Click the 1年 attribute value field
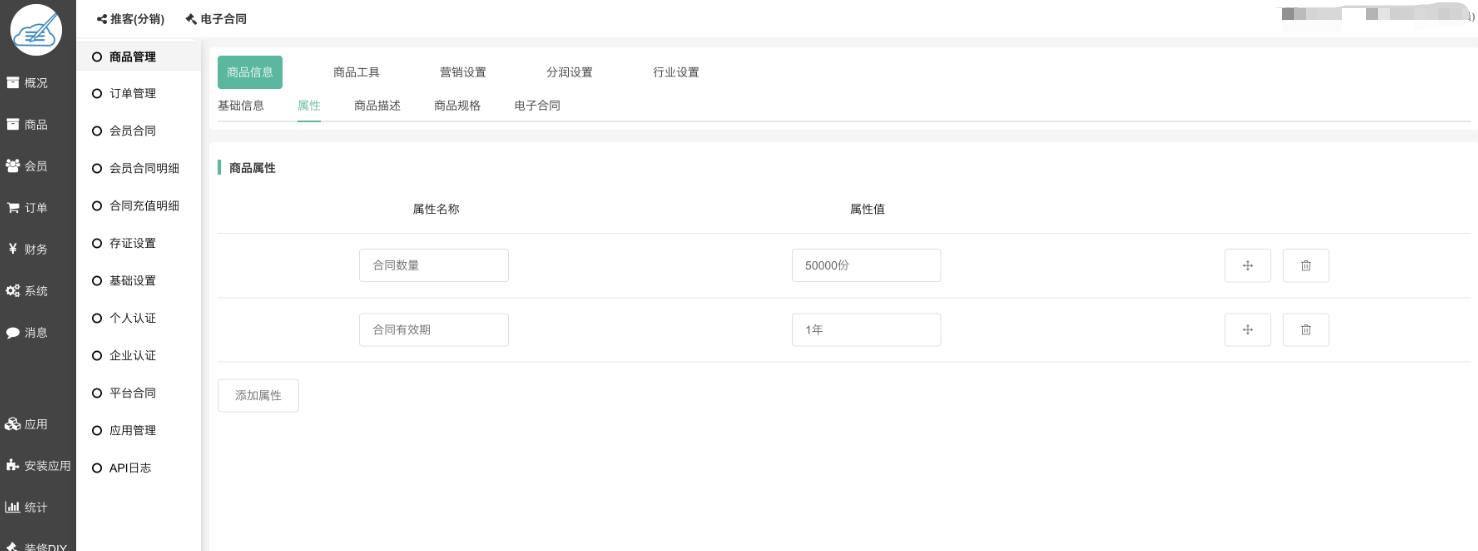Viewport: 1478px width, 551px height. click(x=865, y=330)
